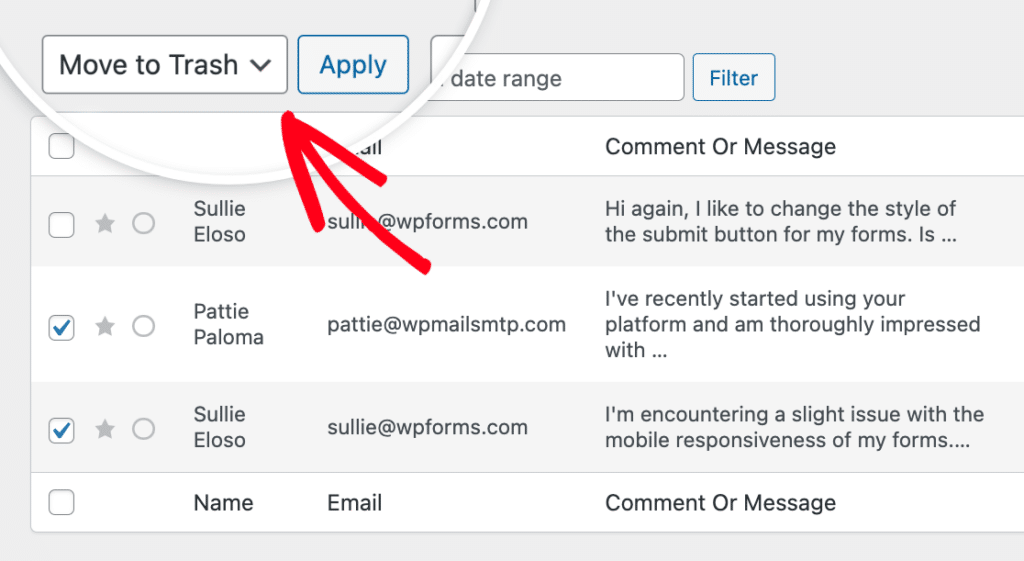Star the last Sullie Eloso entry
The image size is (1024, 561).
105,429
